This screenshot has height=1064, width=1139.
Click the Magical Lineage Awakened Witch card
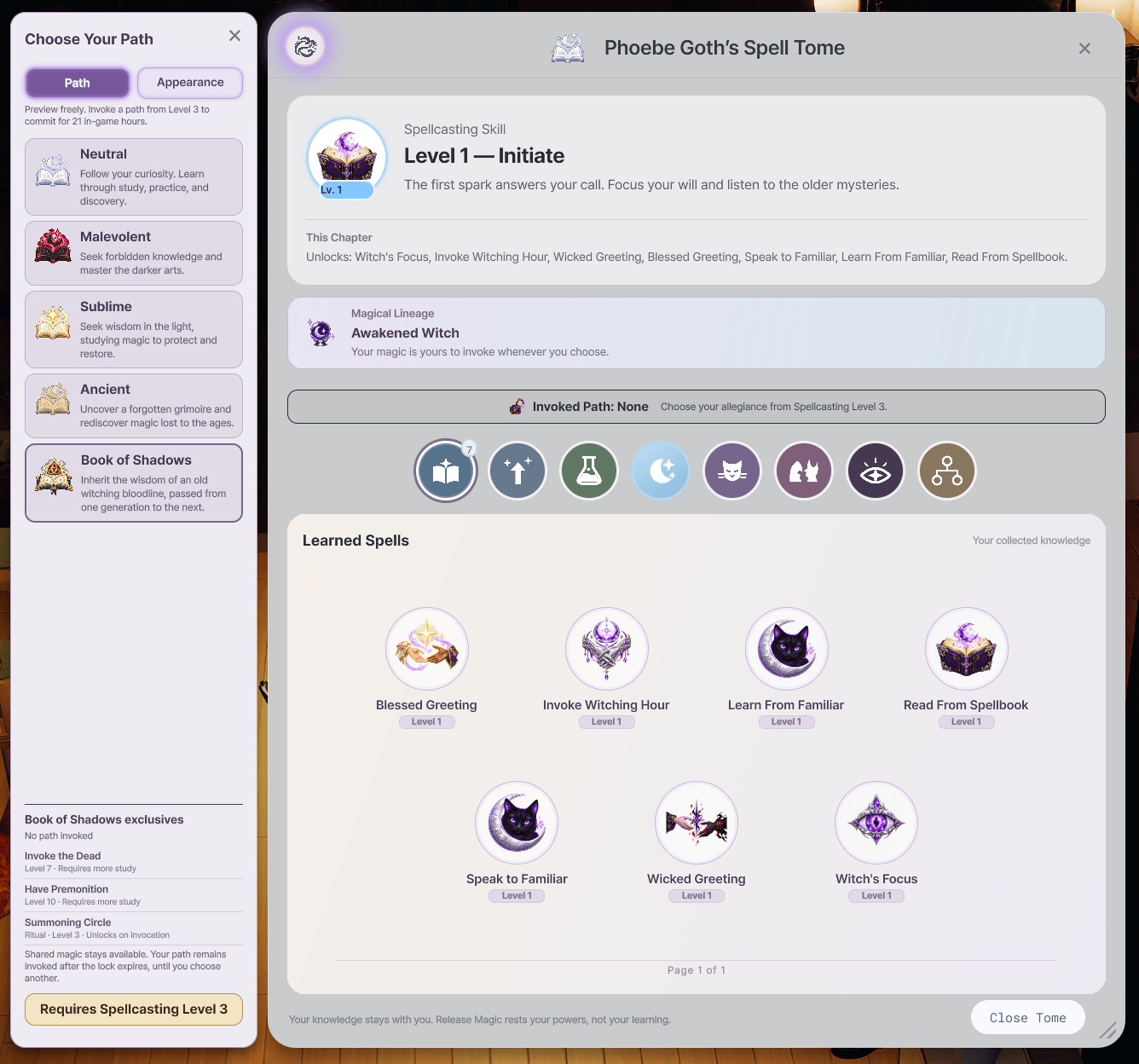click(697, 332)
